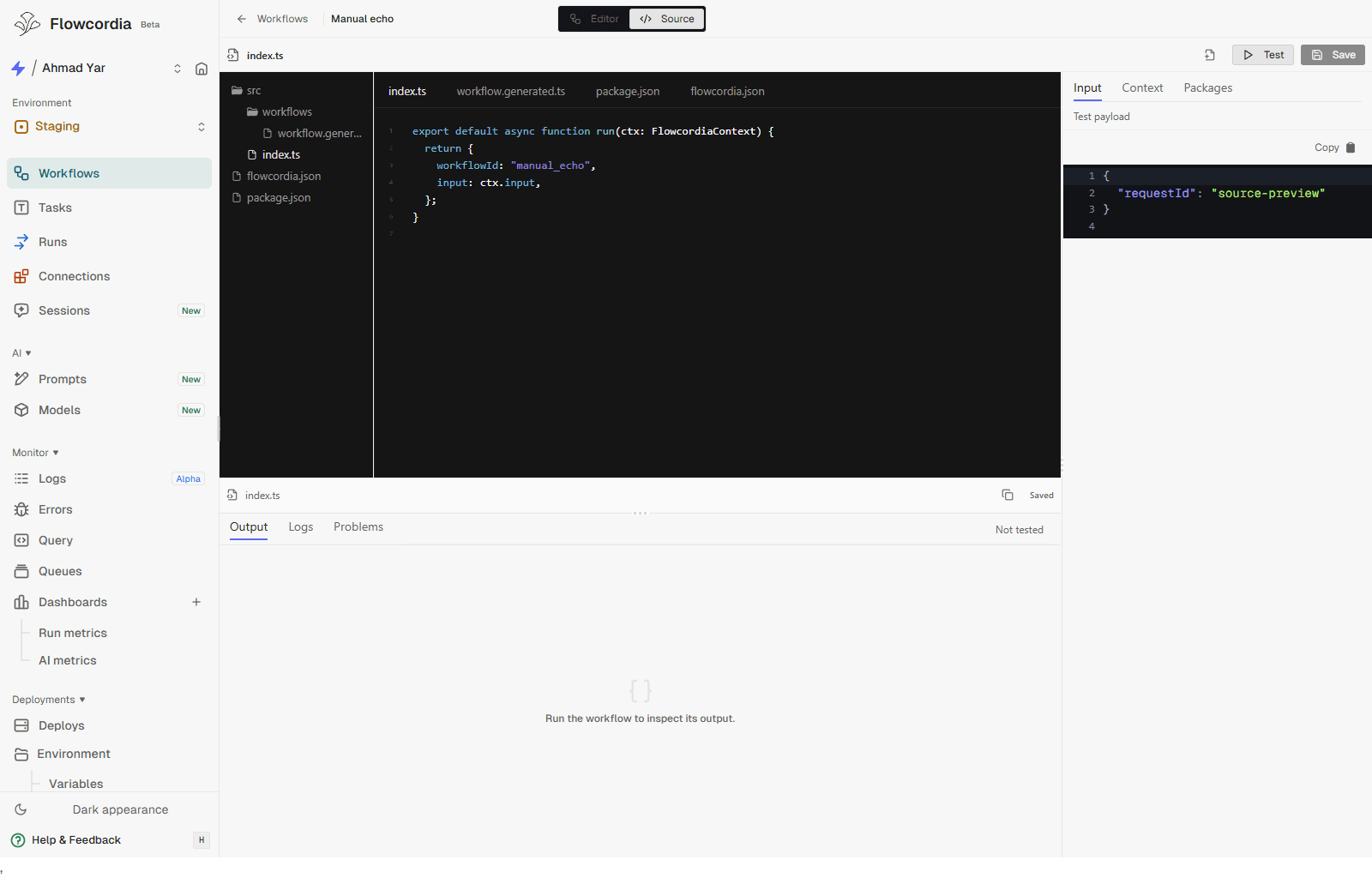Image resolution: width=1372 pixels, height=878 pixels.
Task: Open the Problems tab
Action: (x=358, y=526)
